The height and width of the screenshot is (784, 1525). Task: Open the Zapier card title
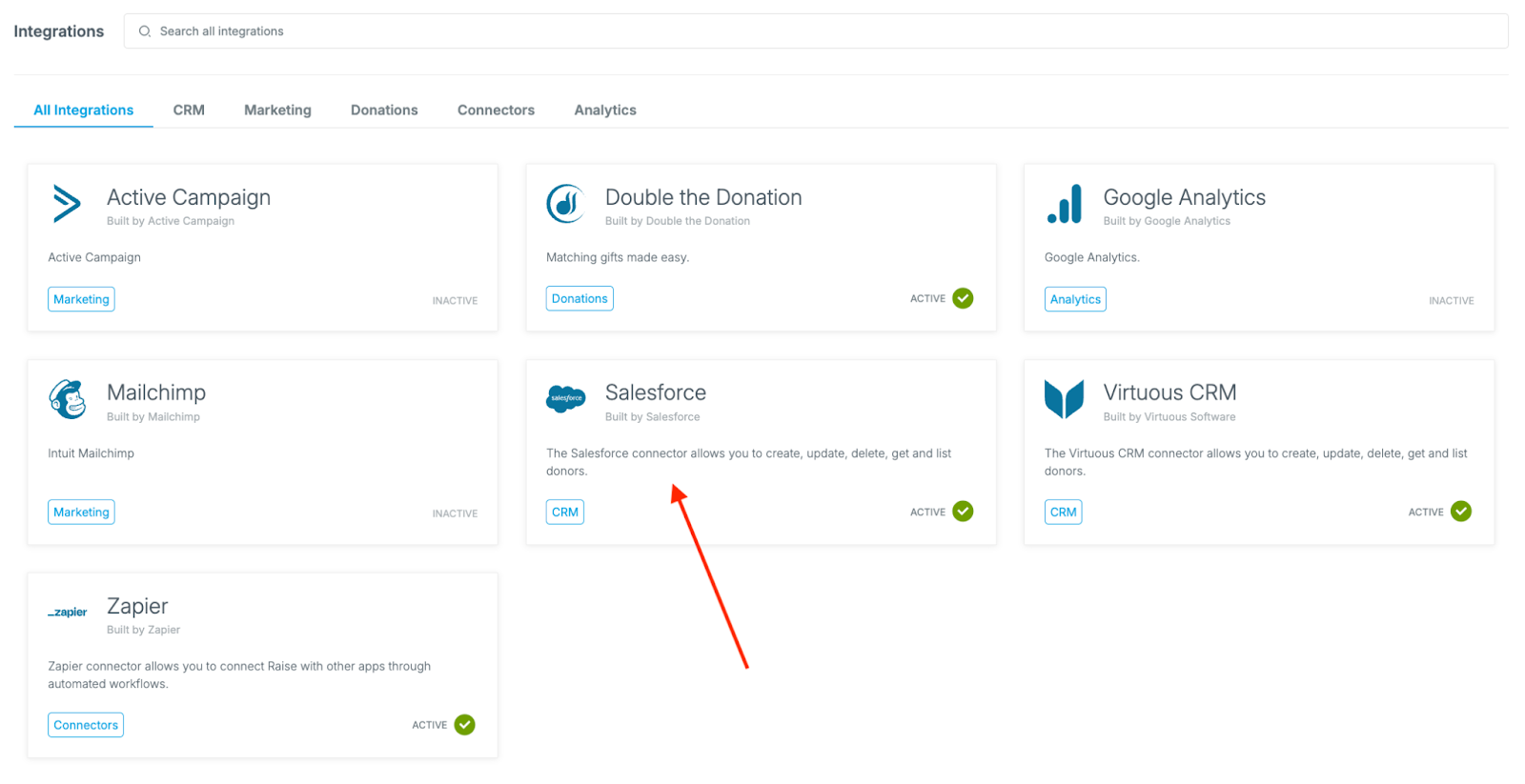(137, 606)
